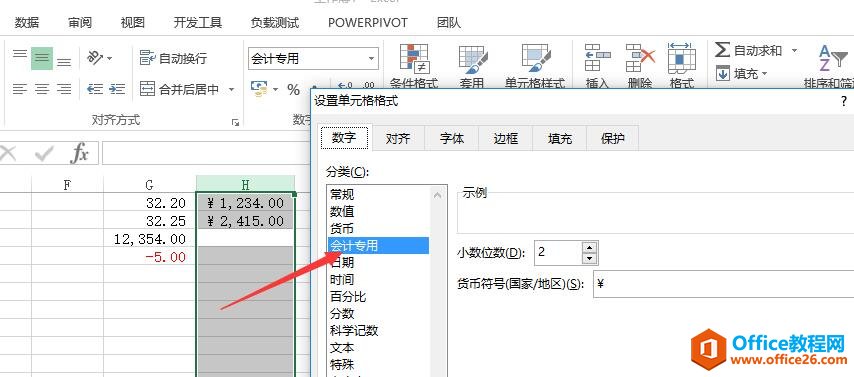Open 单元格样式 cell styles
This screenshot has width=854, height=377.
[535, 66]
